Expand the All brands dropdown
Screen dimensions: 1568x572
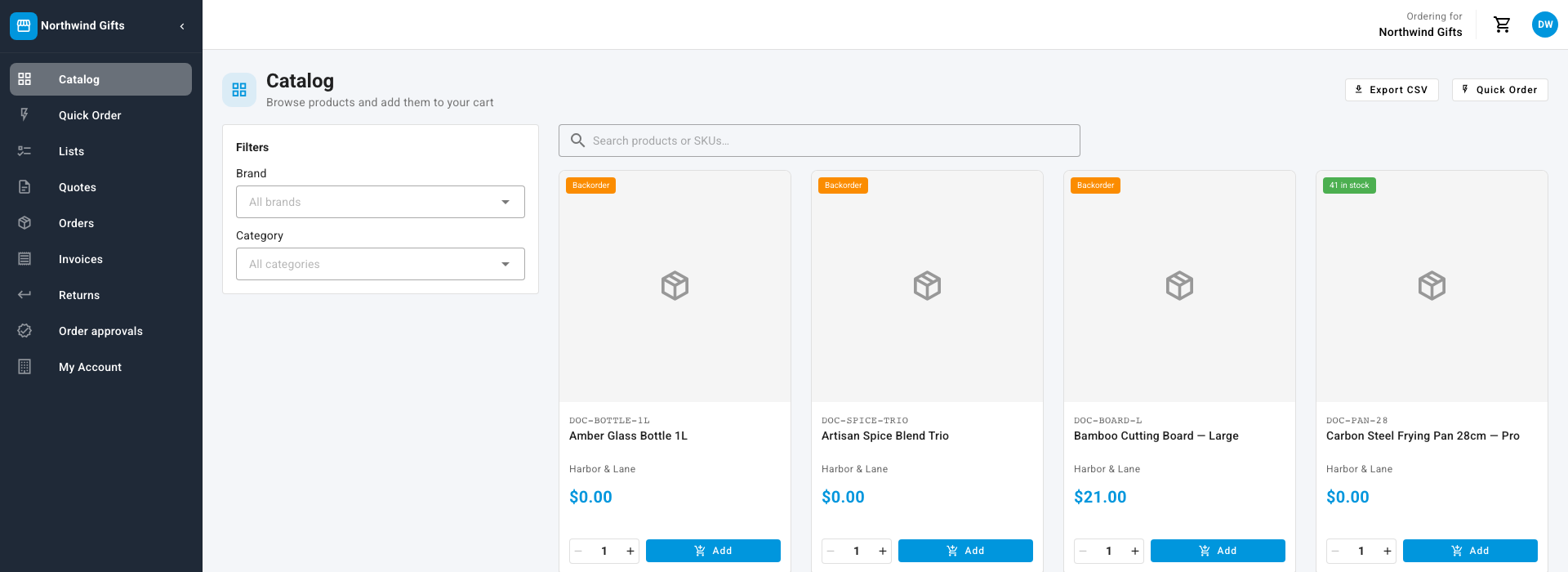[x=381, y=202]
